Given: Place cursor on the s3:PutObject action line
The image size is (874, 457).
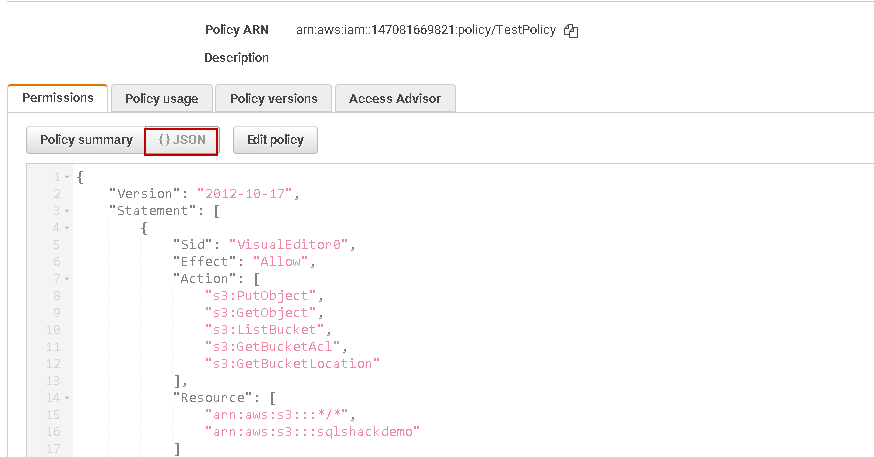Looking at the screenshot, I should pos(262,296).
